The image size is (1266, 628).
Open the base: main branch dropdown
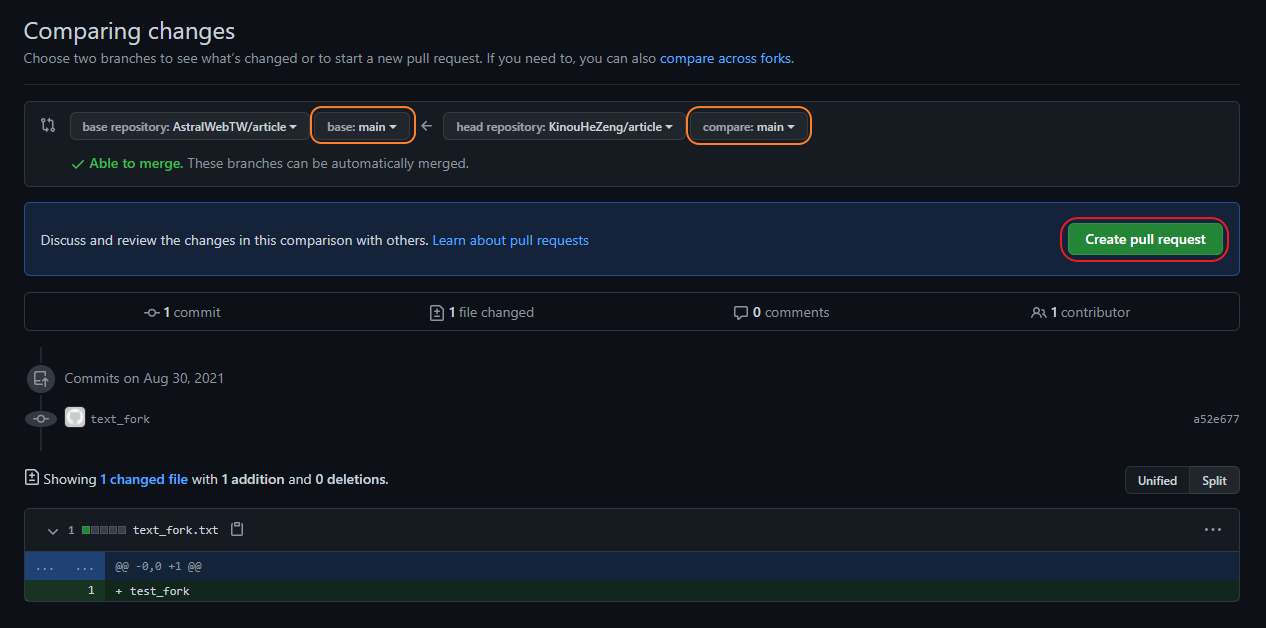363,127
